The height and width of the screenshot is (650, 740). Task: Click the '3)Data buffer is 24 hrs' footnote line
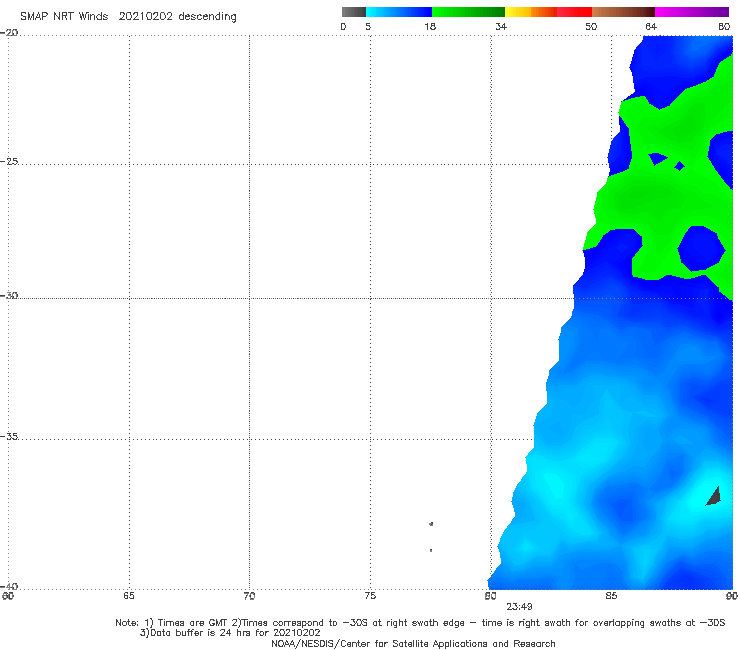pyautogui.click(x=230, y=633)
